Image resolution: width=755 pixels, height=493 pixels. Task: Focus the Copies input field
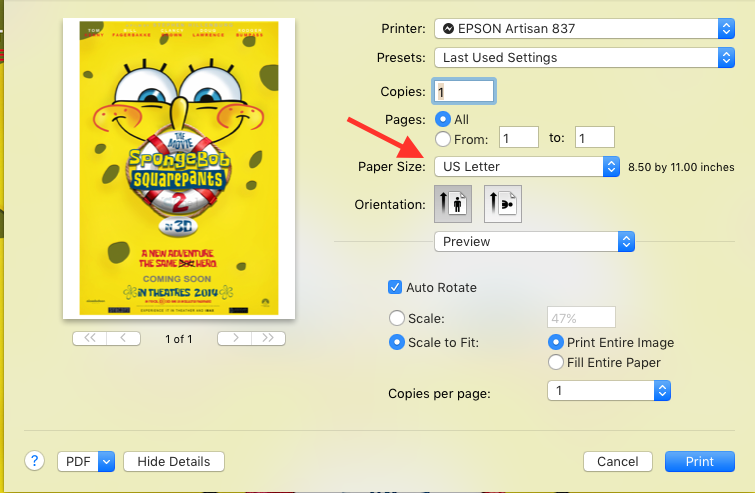click(x=464, y=91)
